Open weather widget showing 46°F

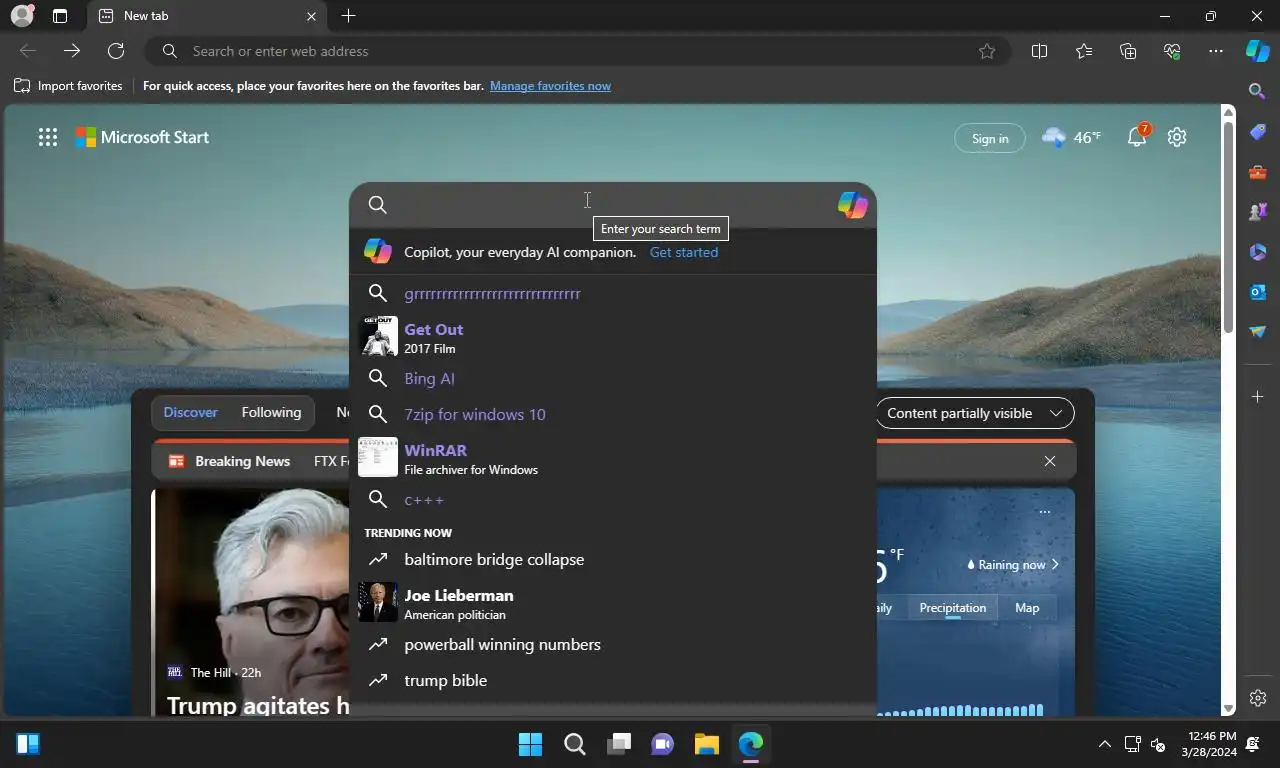(1071, 137)
